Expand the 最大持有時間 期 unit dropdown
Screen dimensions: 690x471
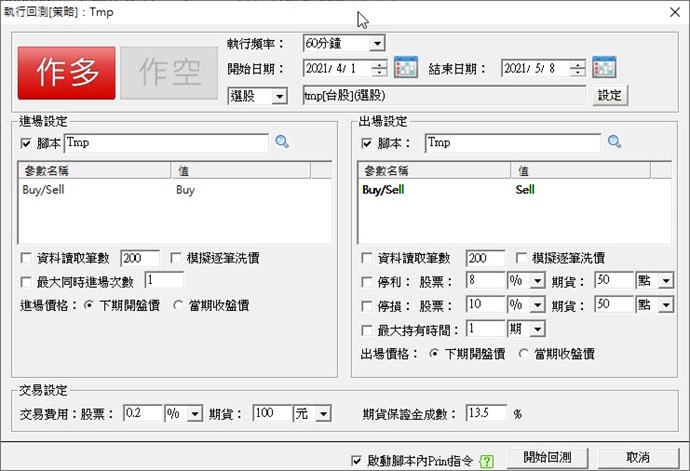pyautogui.click(x=537, y=329)
